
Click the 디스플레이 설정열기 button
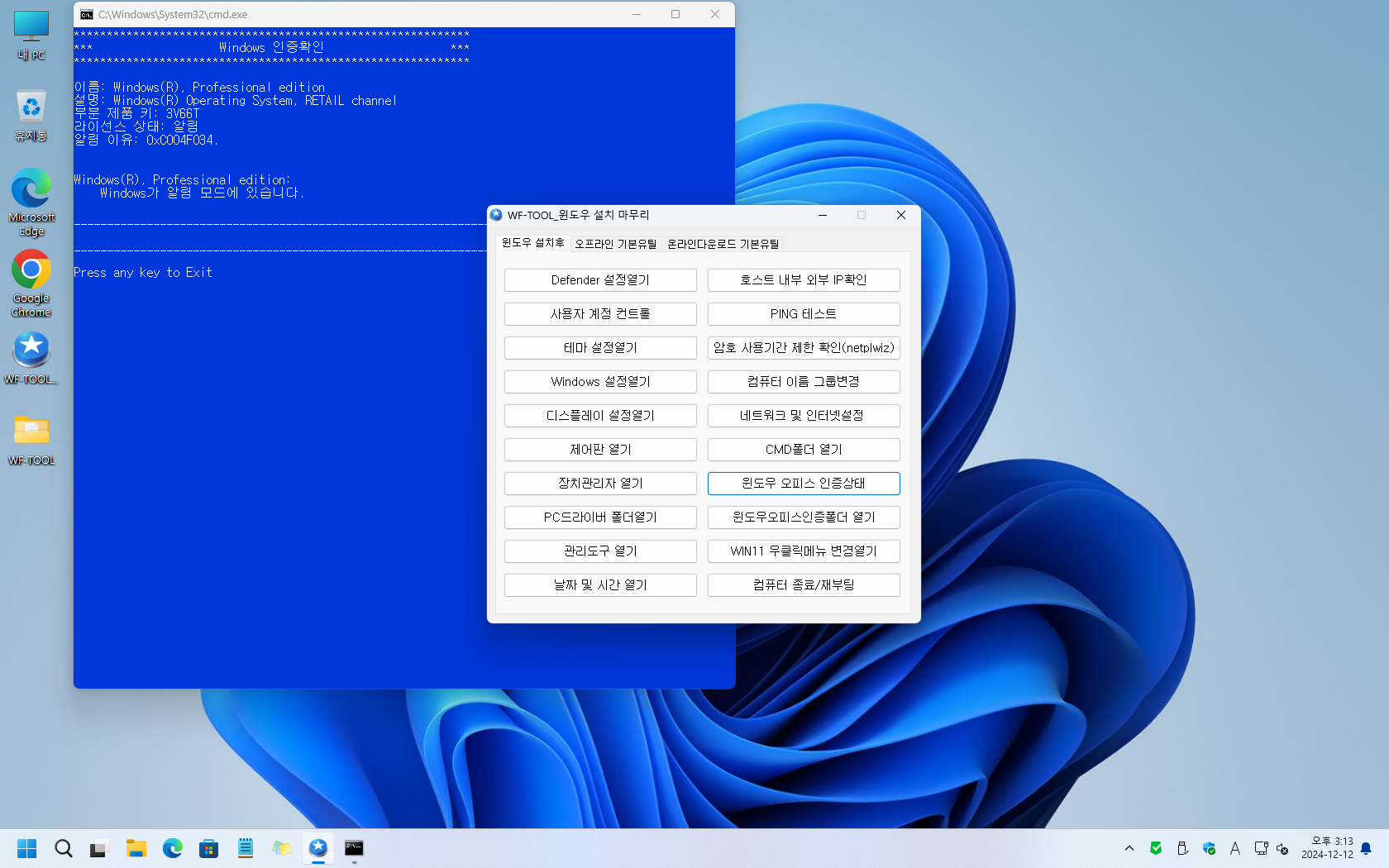point(600,416)
